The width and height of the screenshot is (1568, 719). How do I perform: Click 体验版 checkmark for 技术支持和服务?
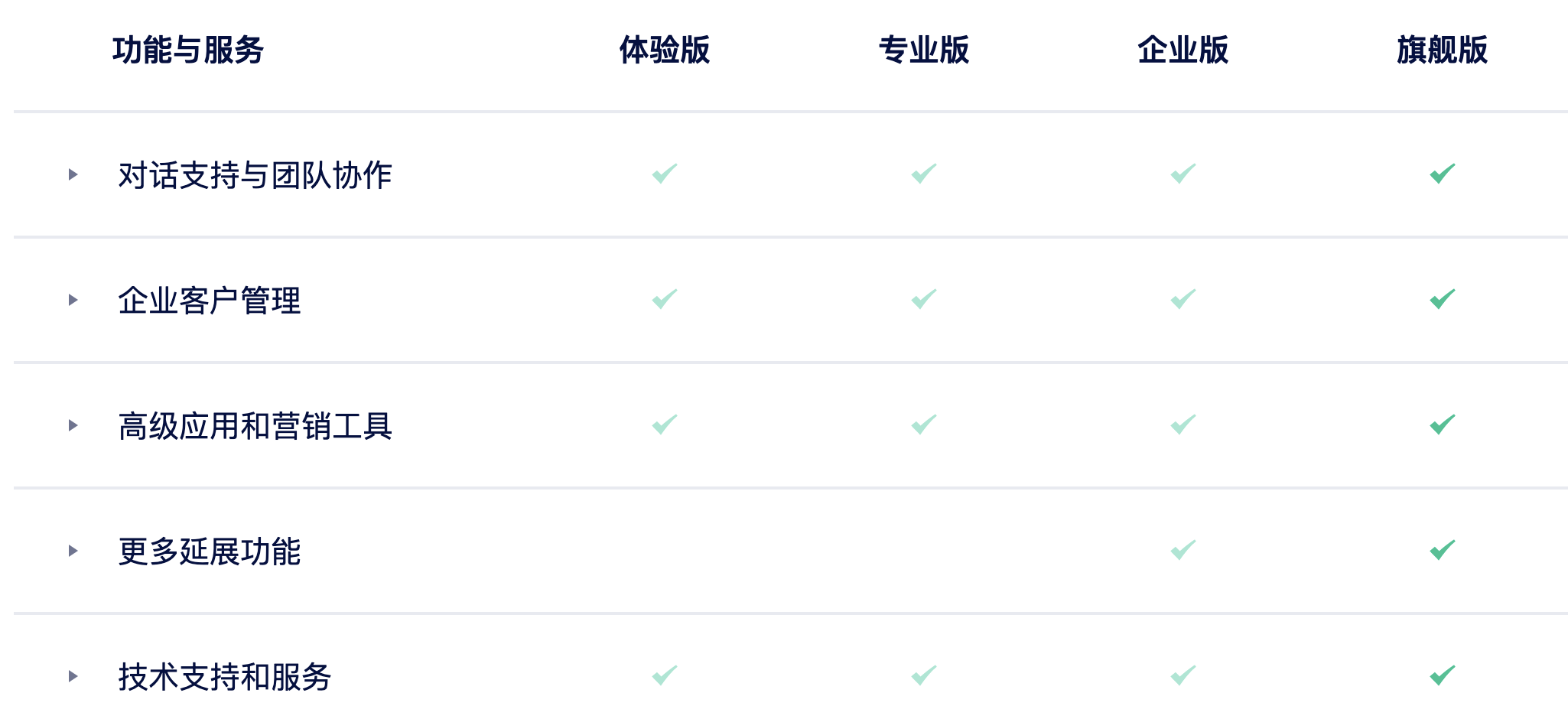tap(665, 675)
